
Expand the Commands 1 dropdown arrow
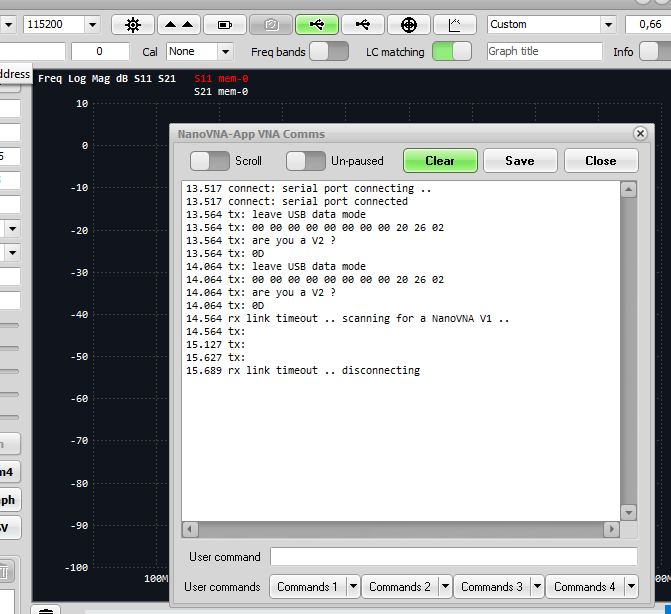coord(353,586)
